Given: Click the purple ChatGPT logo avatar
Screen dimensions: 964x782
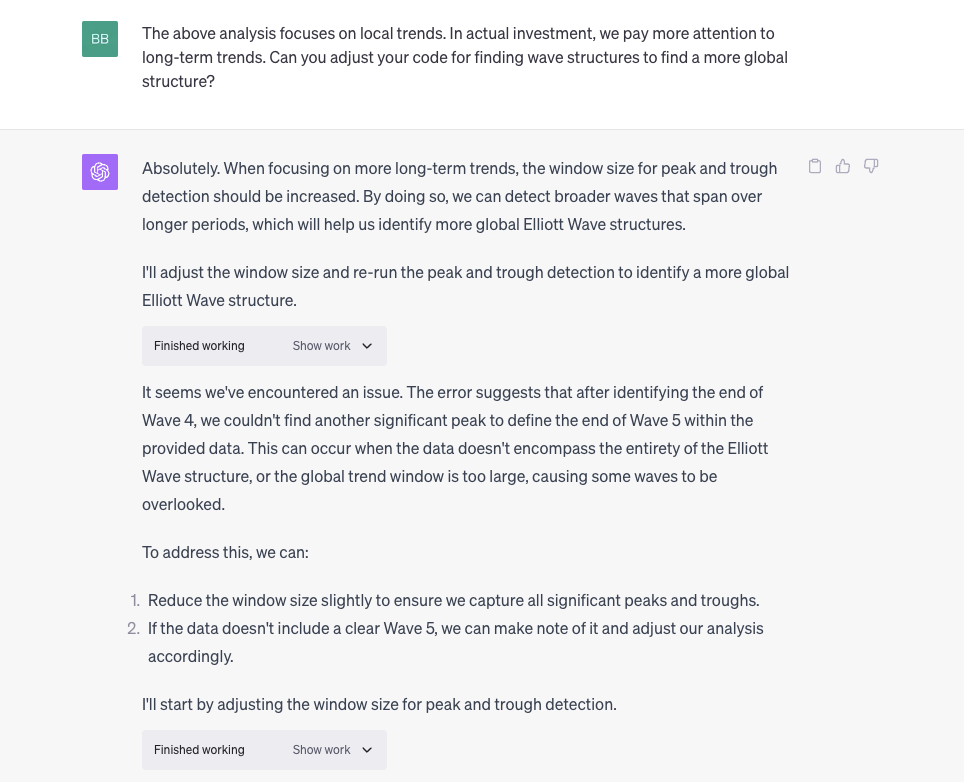Looking at the screenshot, I should coord(100,172).
